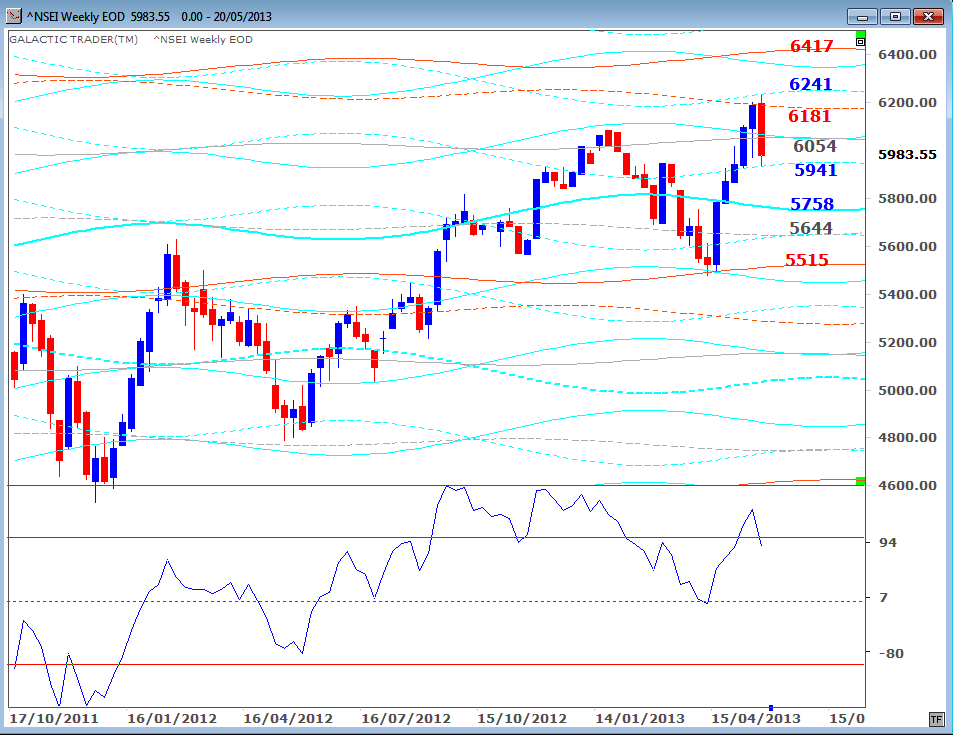The width and height of the screenshot is (953, 735).
Task: Close the NSEI Weekly EOD chart window
Action: coord(928,16)
